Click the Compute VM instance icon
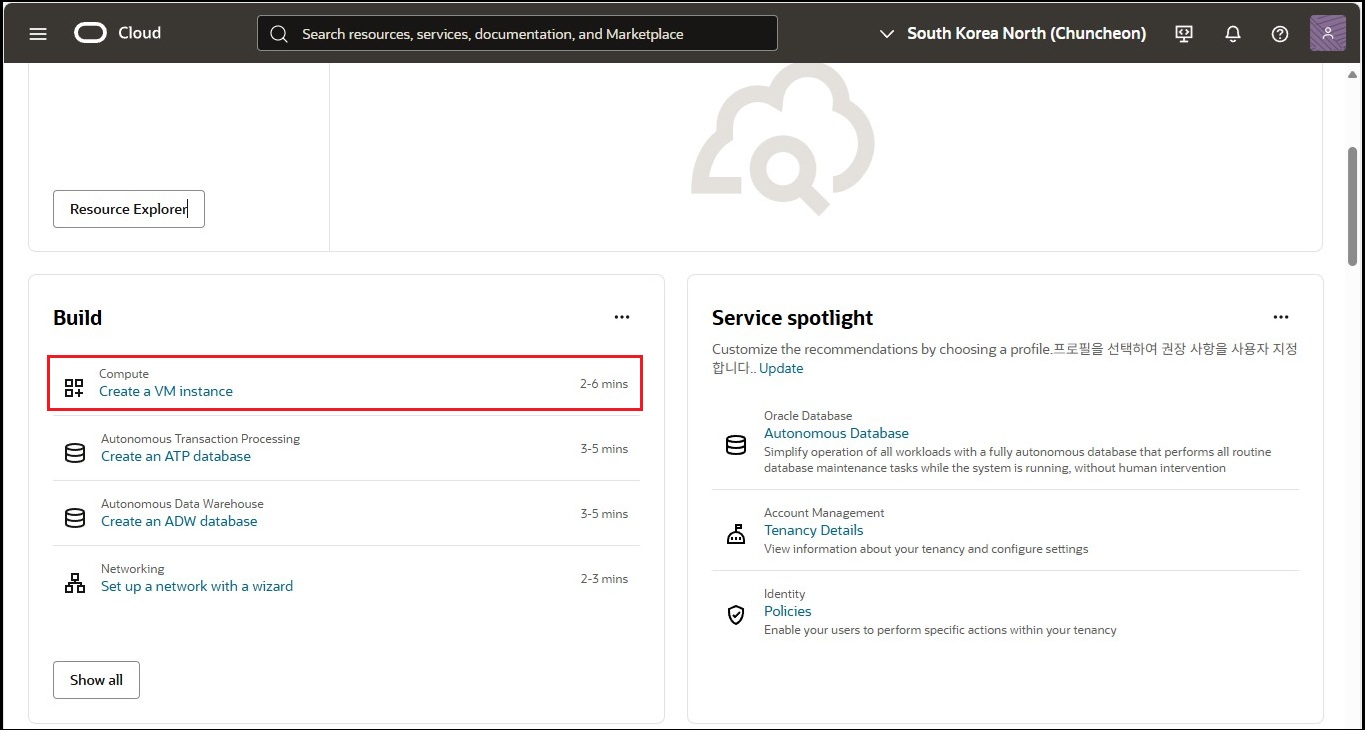This screenshot has height=730, width=1365. point(74,387)
